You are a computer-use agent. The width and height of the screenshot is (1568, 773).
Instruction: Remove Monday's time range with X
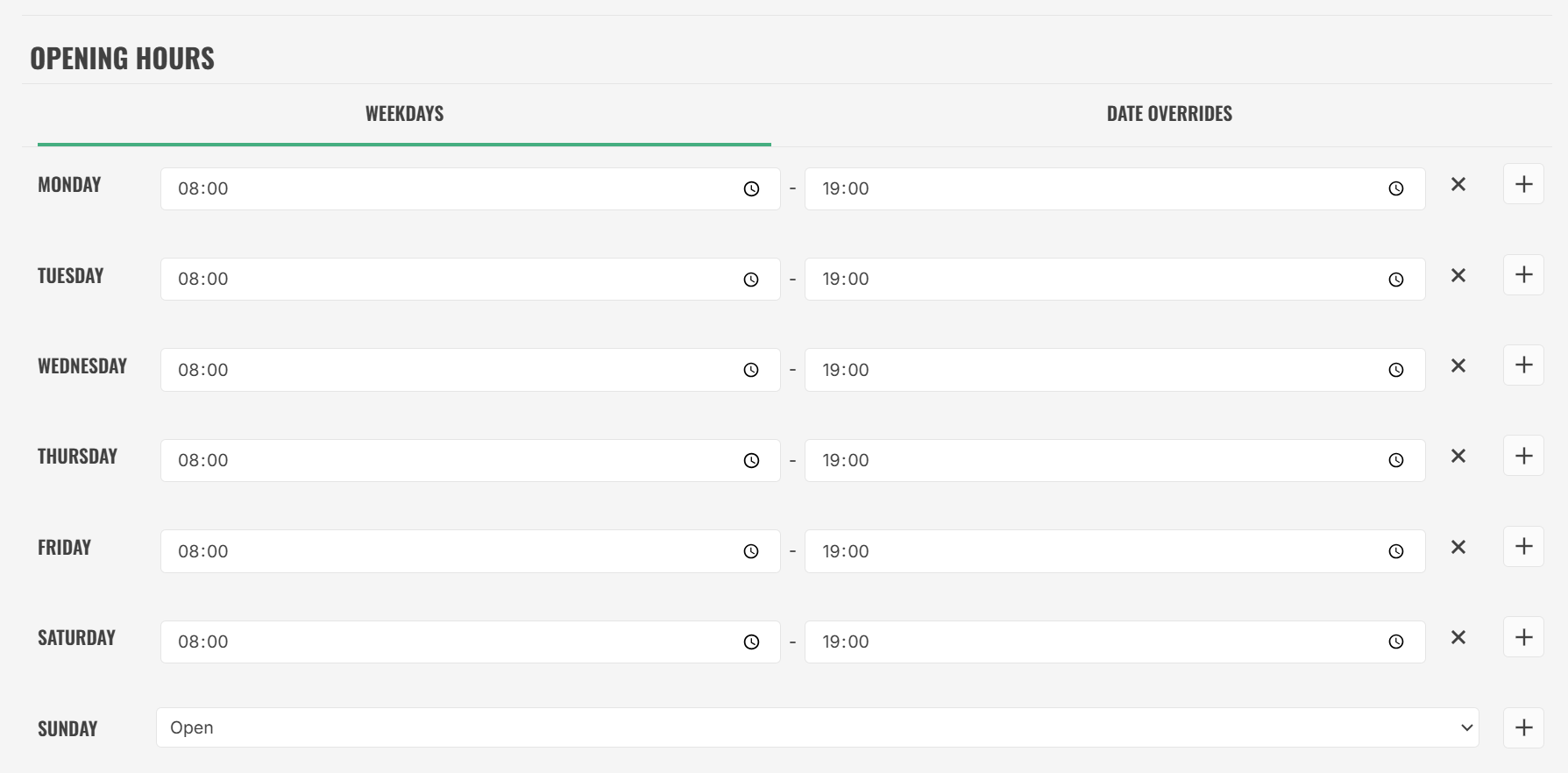(x=1458, y=184)
